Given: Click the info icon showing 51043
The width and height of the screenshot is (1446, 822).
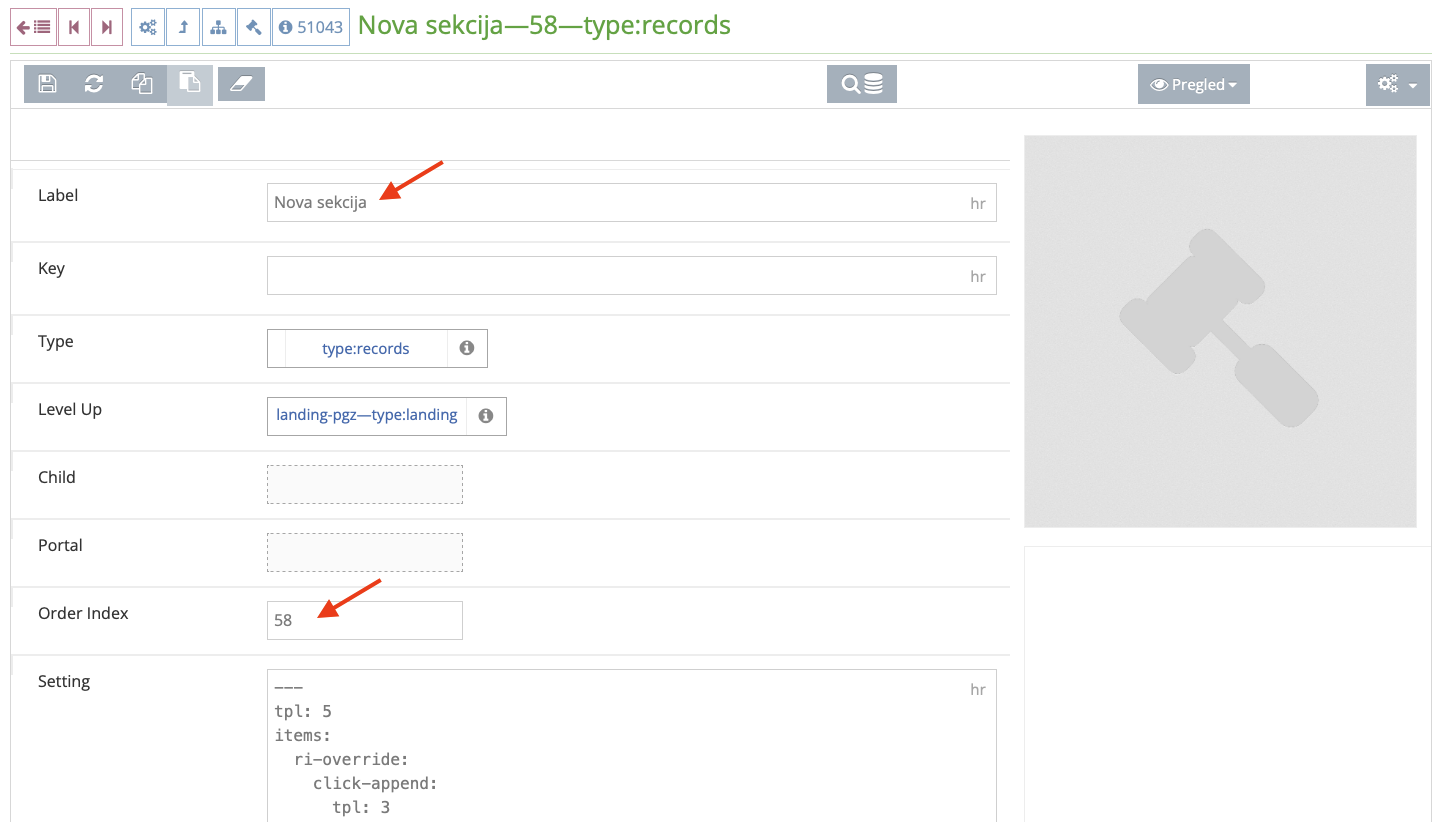Looking at the screenshot, I should [x=310, y=26].
